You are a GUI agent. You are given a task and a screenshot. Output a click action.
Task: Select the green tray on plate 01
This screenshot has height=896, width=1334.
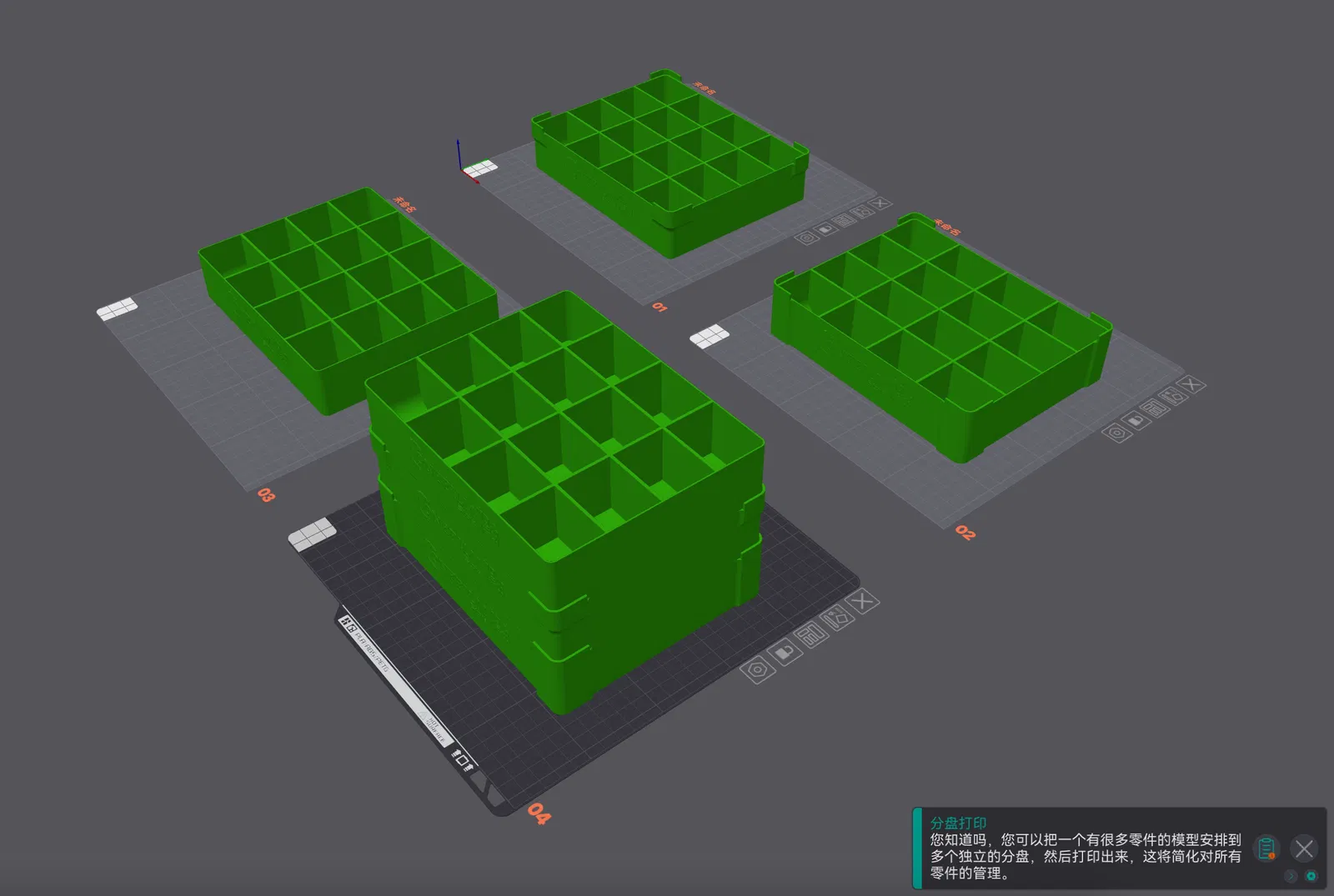(x=670, y=163)
